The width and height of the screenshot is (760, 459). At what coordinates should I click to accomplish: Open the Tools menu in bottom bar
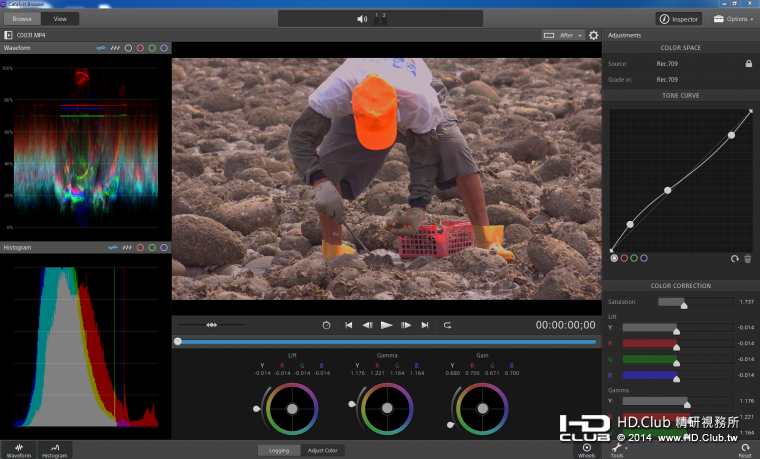[x=617, y=450]
